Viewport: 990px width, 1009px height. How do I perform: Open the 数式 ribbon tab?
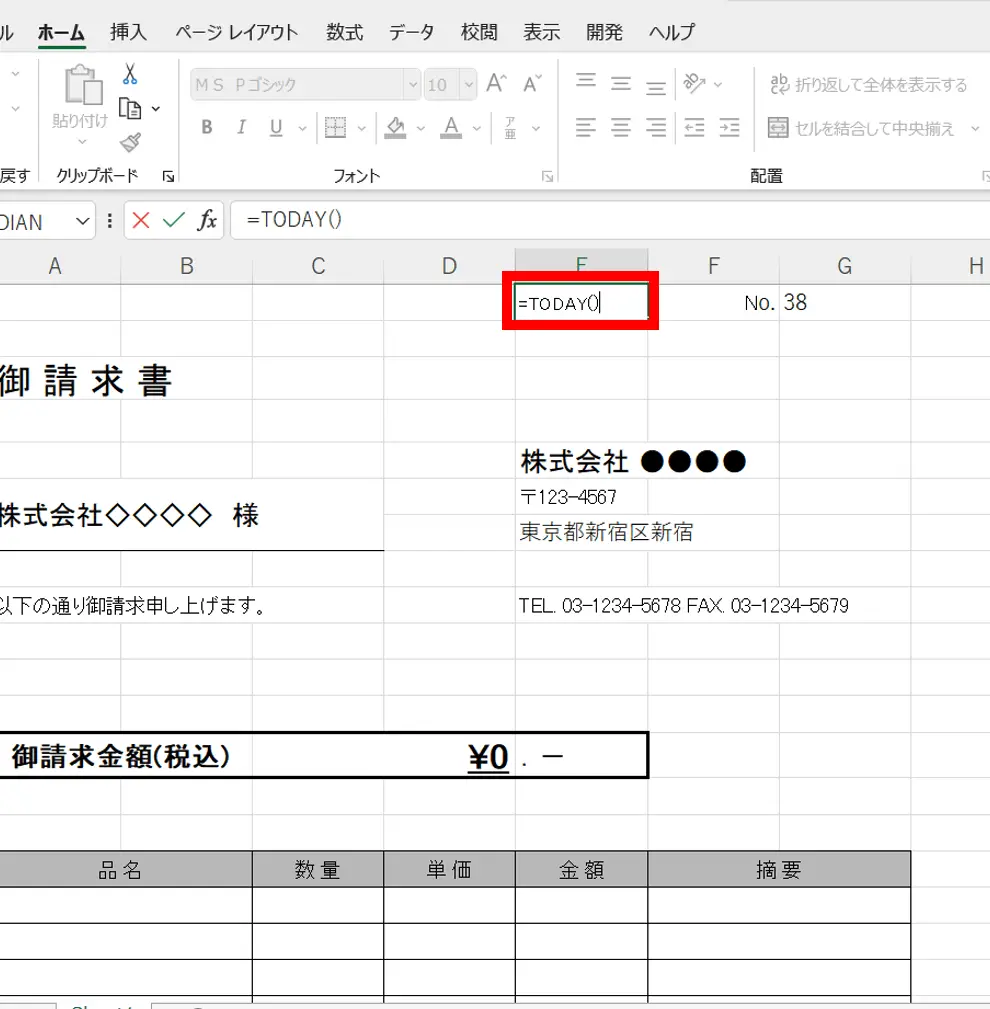344,32
